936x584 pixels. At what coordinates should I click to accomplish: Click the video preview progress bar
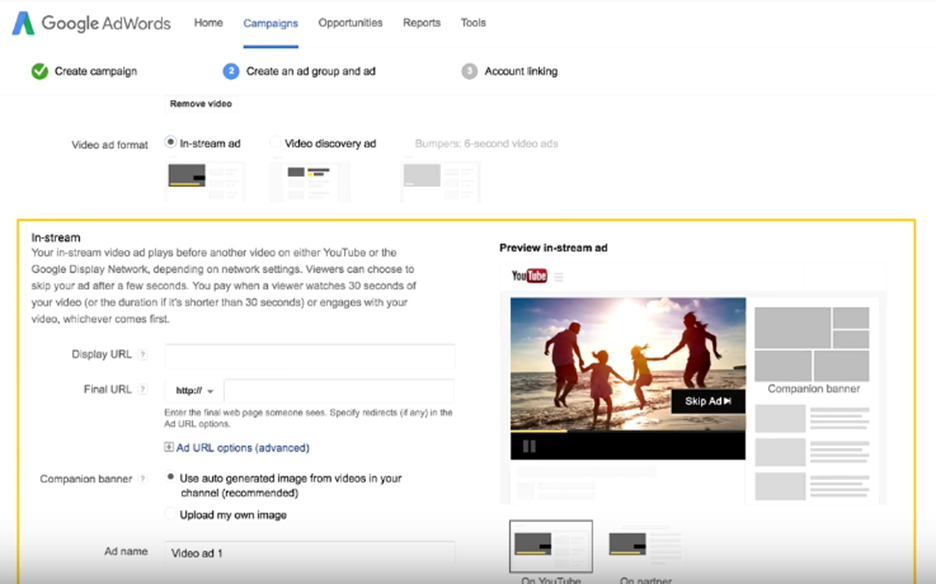point(627,432)
